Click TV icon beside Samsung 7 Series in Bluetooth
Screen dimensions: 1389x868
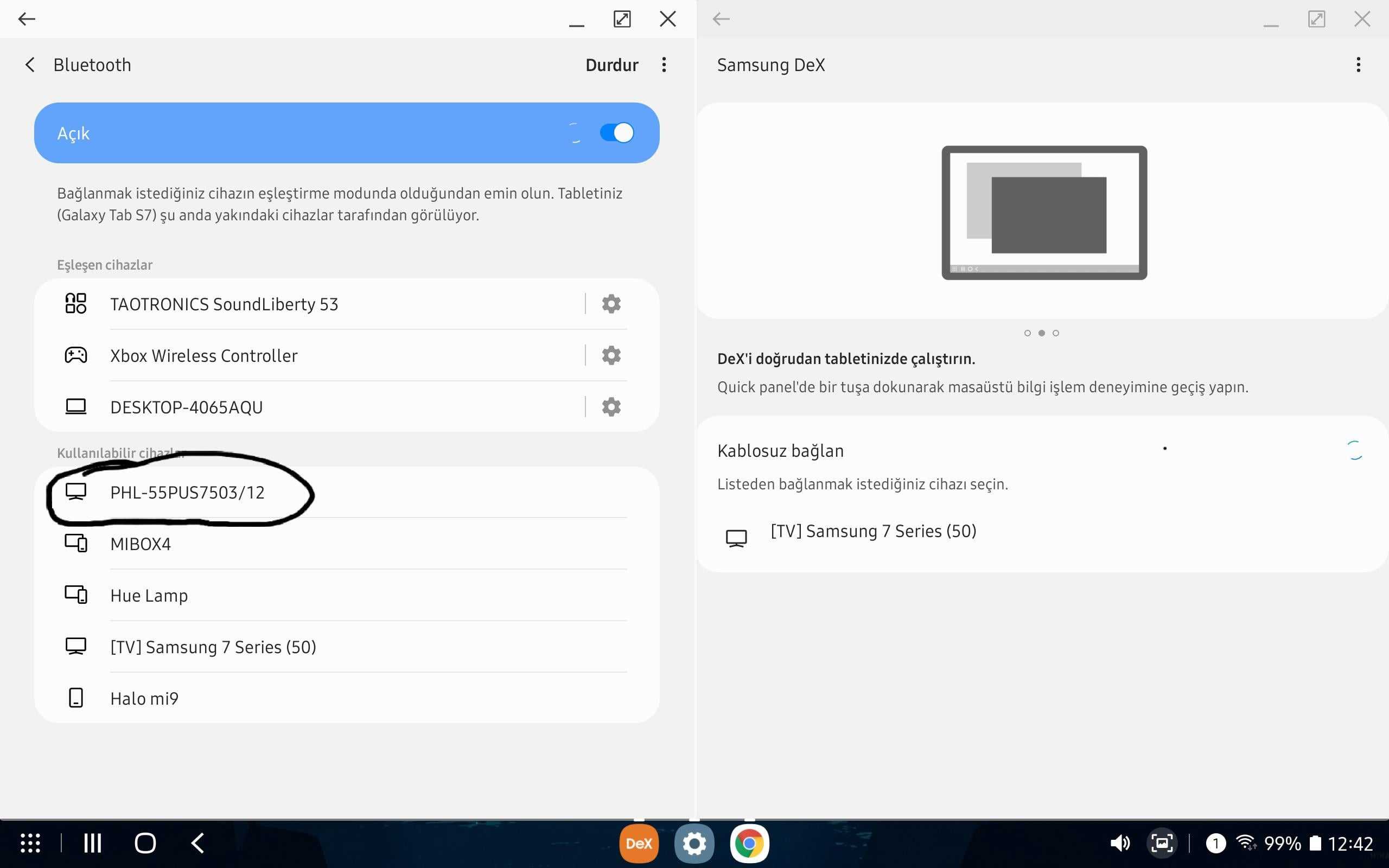pyautogui.click(x=76, y=647)
